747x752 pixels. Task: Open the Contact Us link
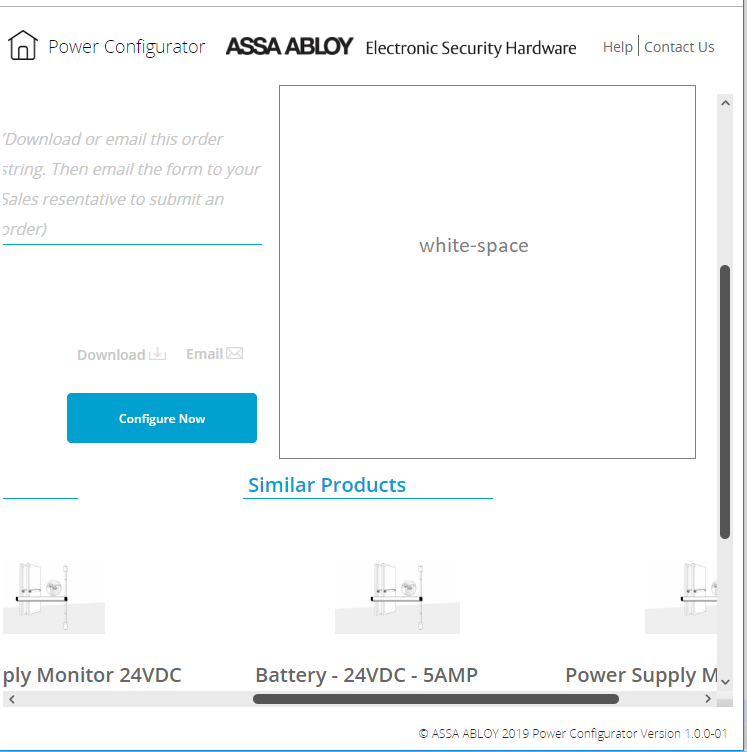coord(679,47)
